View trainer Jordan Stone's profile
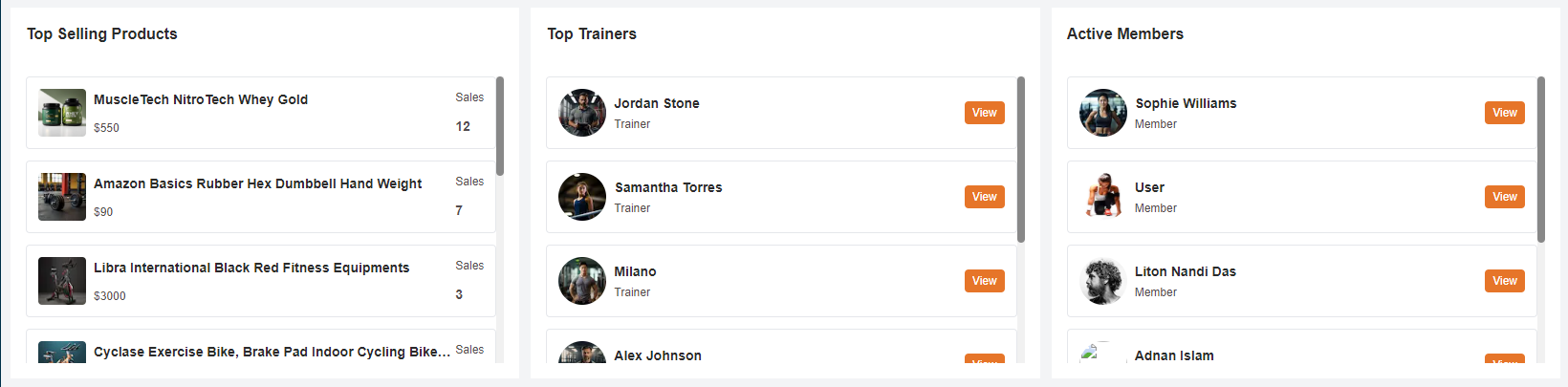The height and width of the screenshot is (387, 1568). click(984, 113)
